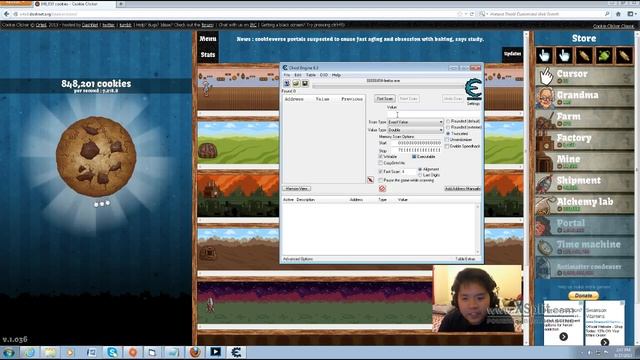Open Skype from the taskbar
Screen dimensions: 640x360
click(112, 352)
